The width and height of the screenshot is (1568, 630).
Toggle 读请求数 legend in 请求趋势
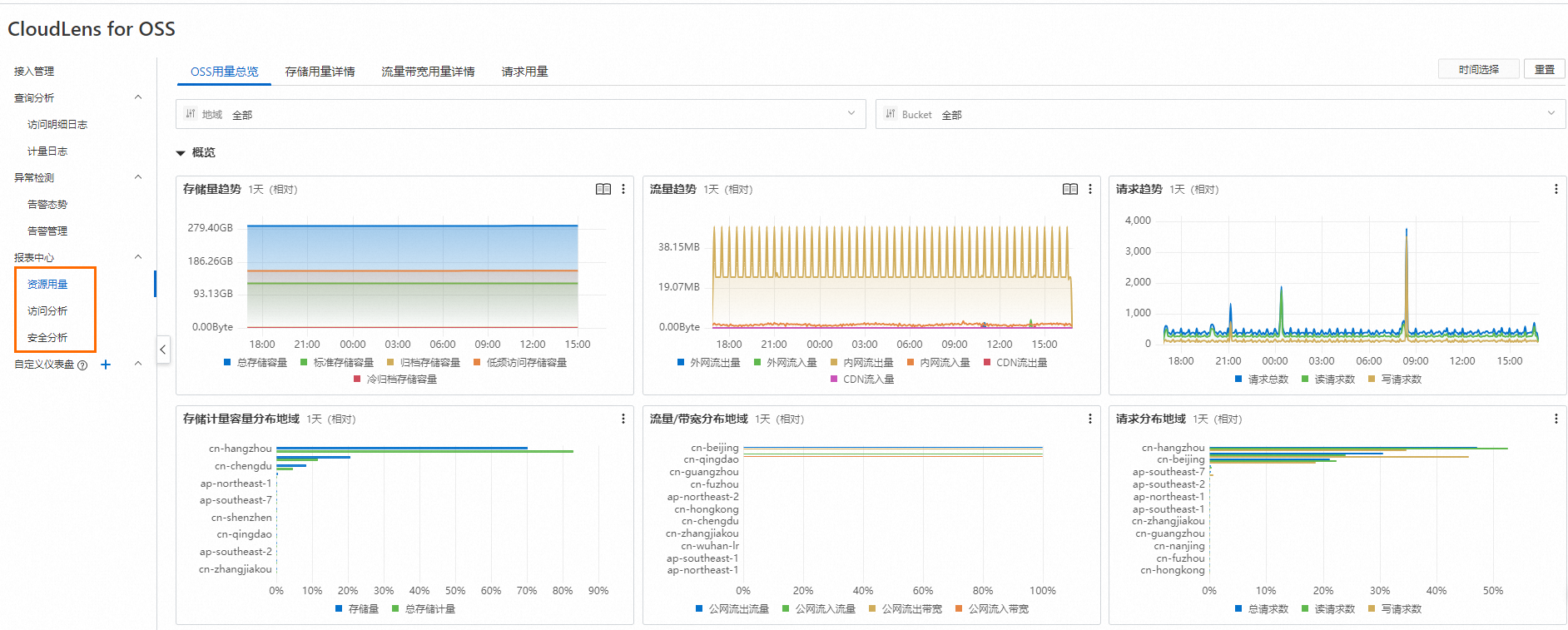1328,379
